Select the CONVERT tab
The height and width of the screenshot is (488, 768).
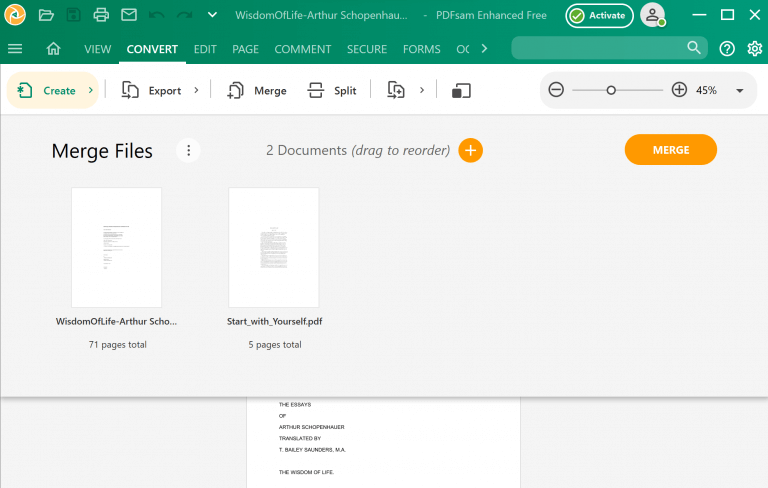[x=152, y=49]
